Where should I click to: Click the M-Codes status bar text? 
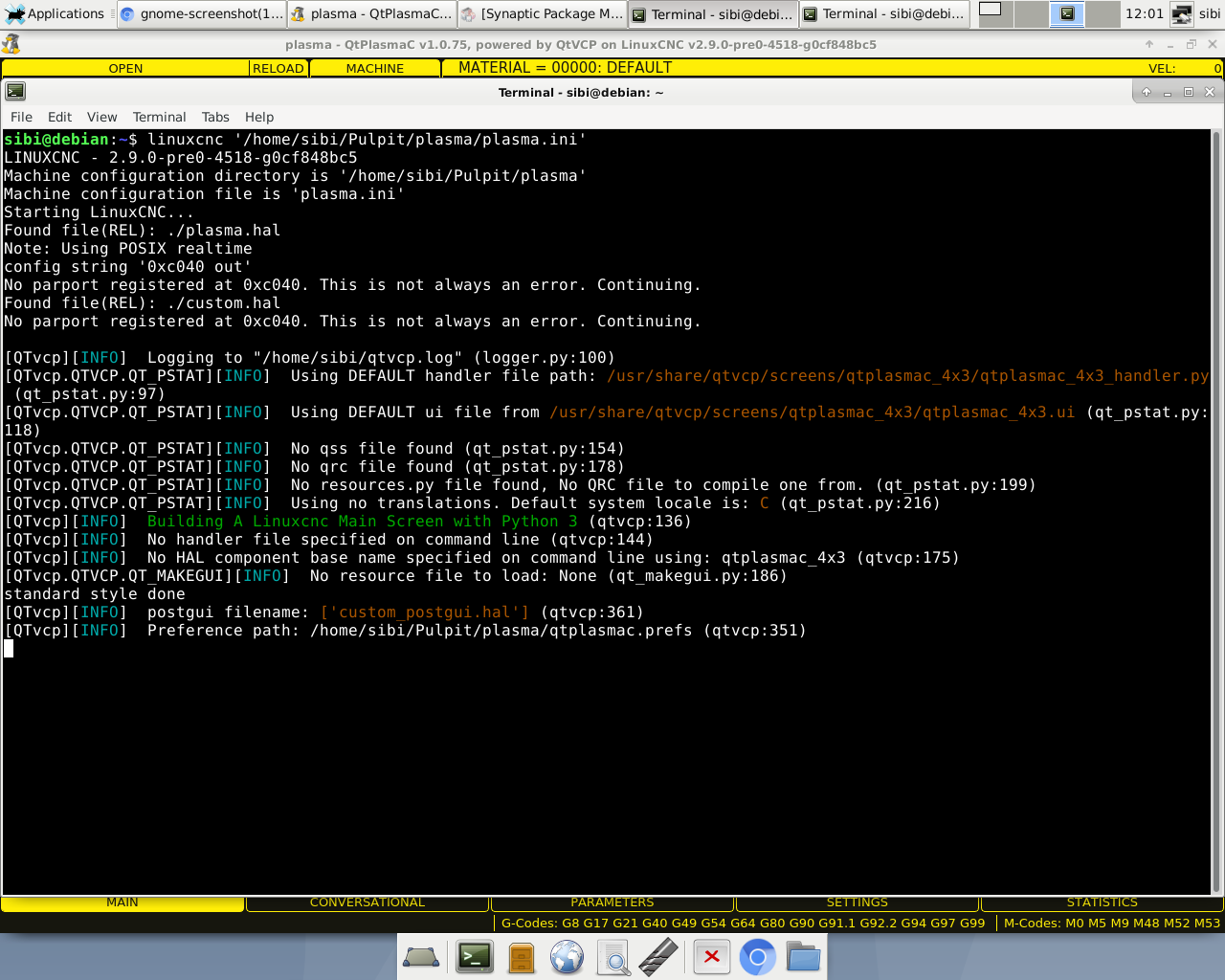pyautogui.click(x=1112, y=924)
